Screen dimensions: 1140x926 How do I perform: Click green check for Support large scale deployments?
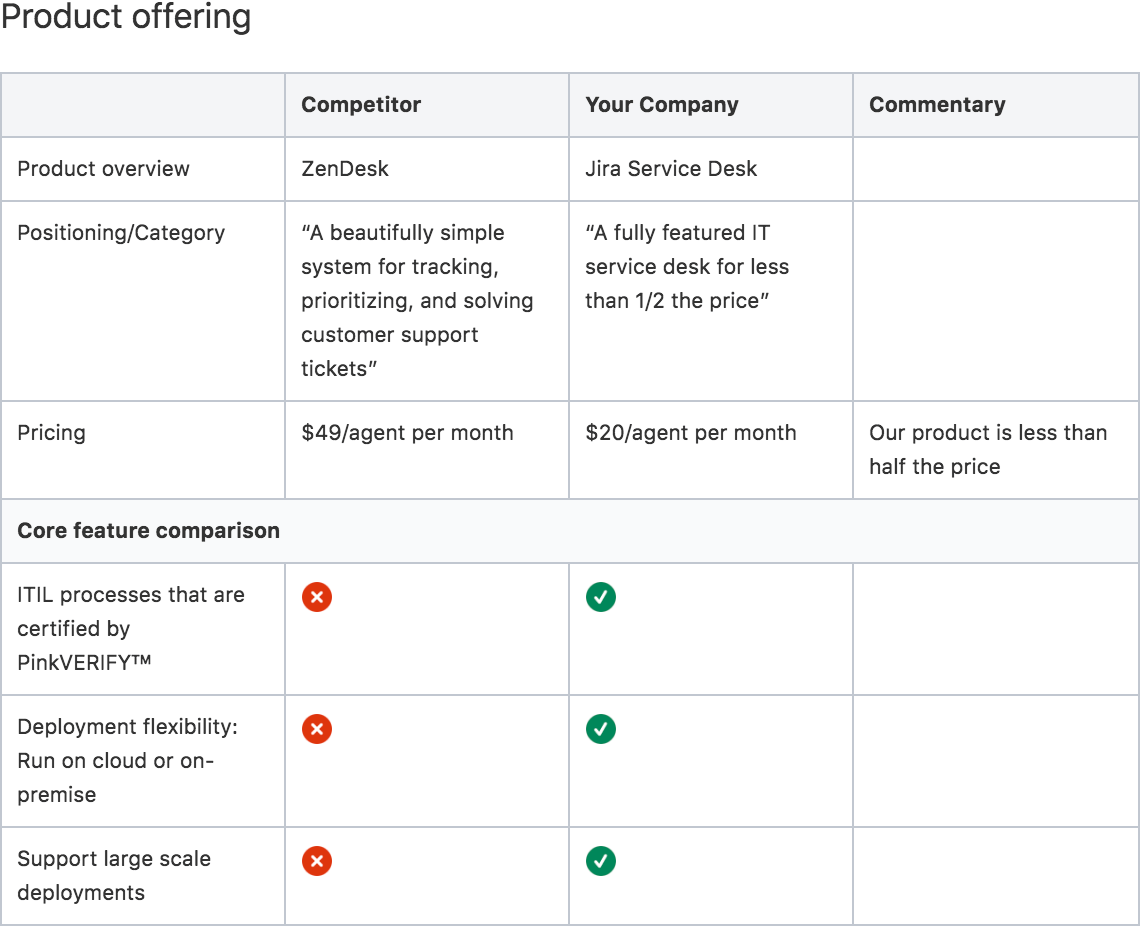tap(601, 861)
